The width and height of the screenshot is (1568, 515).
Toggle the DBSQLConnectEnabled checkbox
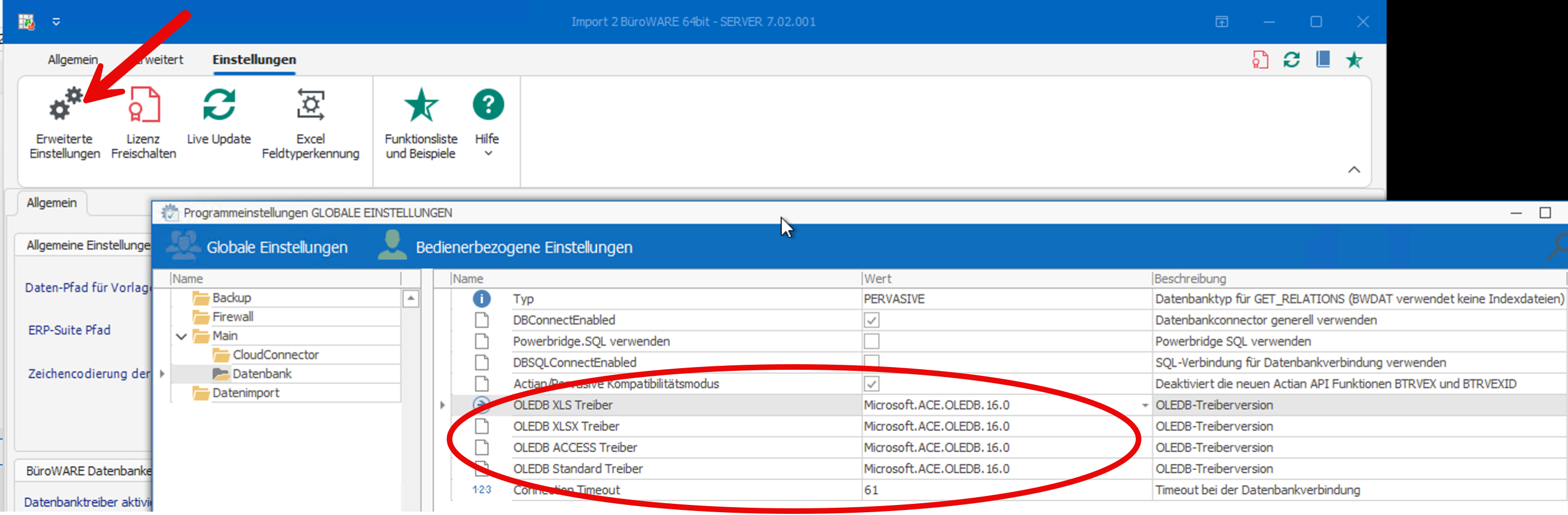(872, 362)
